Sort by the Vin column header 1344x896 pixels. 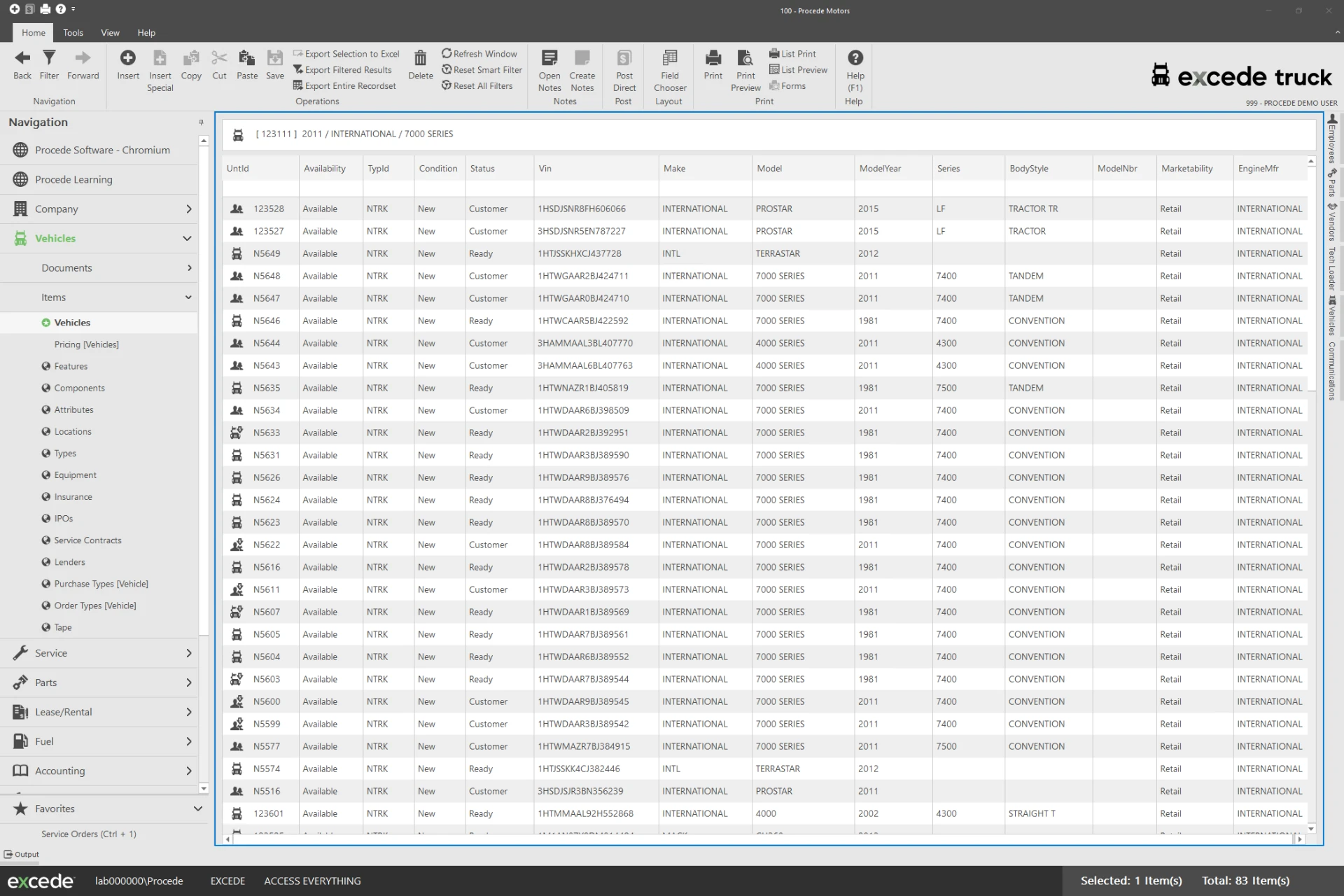(596, 168)
